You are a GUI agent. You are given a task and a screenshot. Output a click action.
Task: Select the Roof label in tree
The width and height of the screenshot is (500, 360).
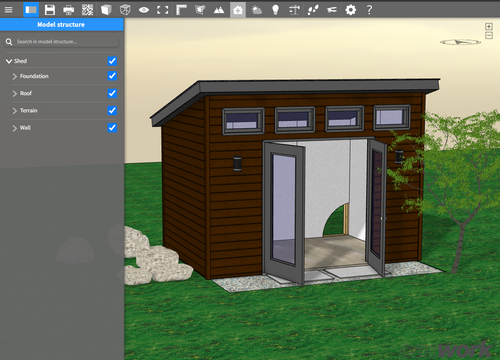click(x=26, y=93)
